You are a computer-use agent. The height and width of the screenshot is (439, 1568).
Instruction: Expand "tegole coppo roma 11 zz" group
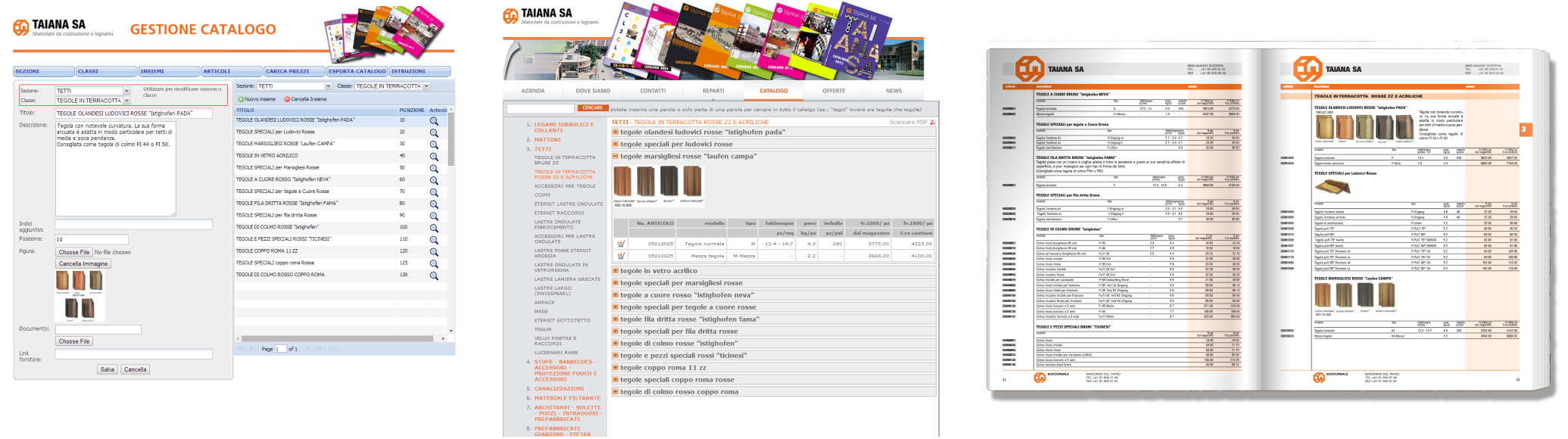click(616, 368)
